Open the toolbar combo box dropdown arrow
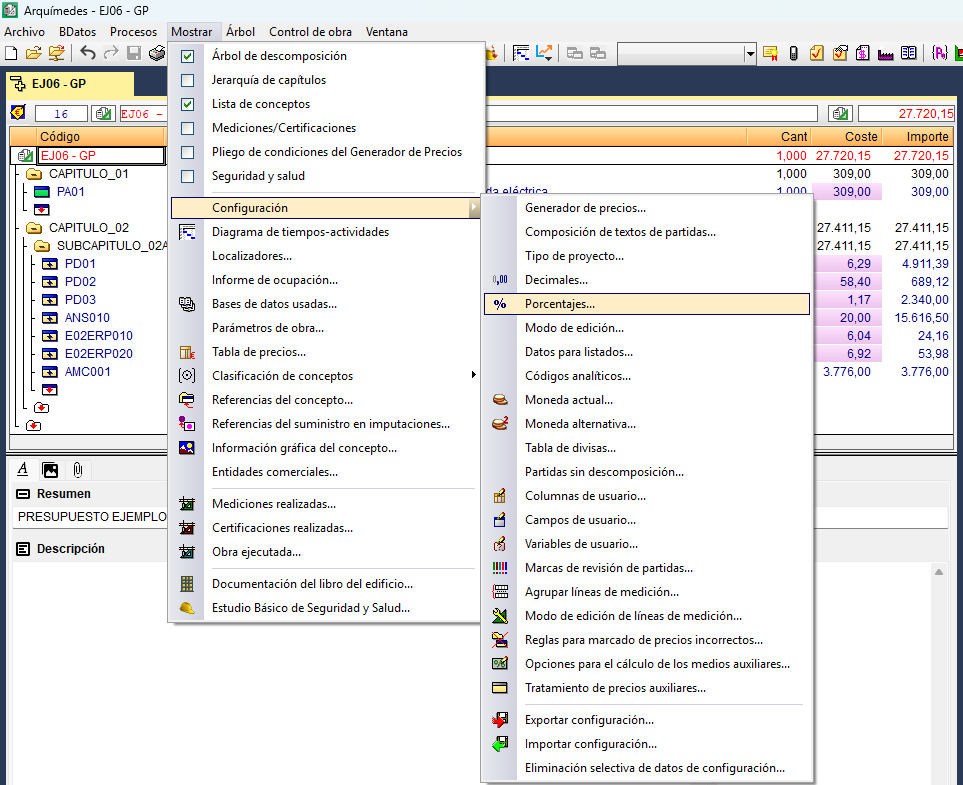Image resolution: width=963 pixels, height=785 pixels. (x=750, y=53)
